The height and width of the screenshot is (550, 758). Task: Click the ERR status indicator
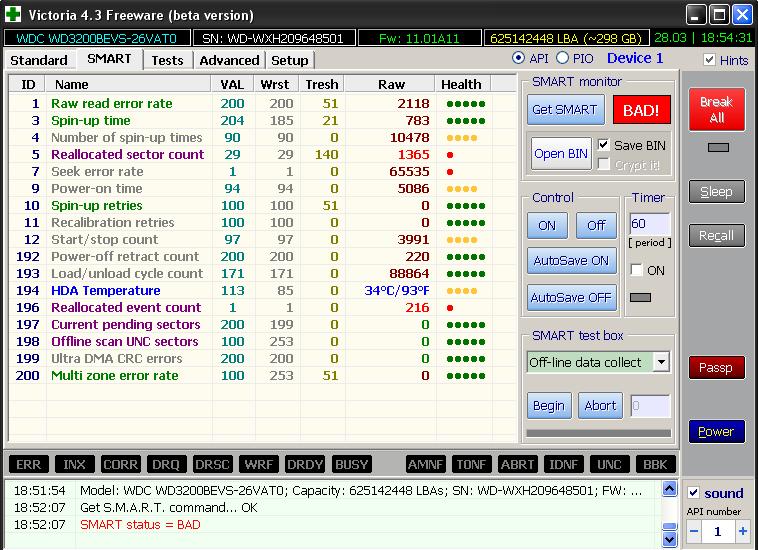[29, 464]
